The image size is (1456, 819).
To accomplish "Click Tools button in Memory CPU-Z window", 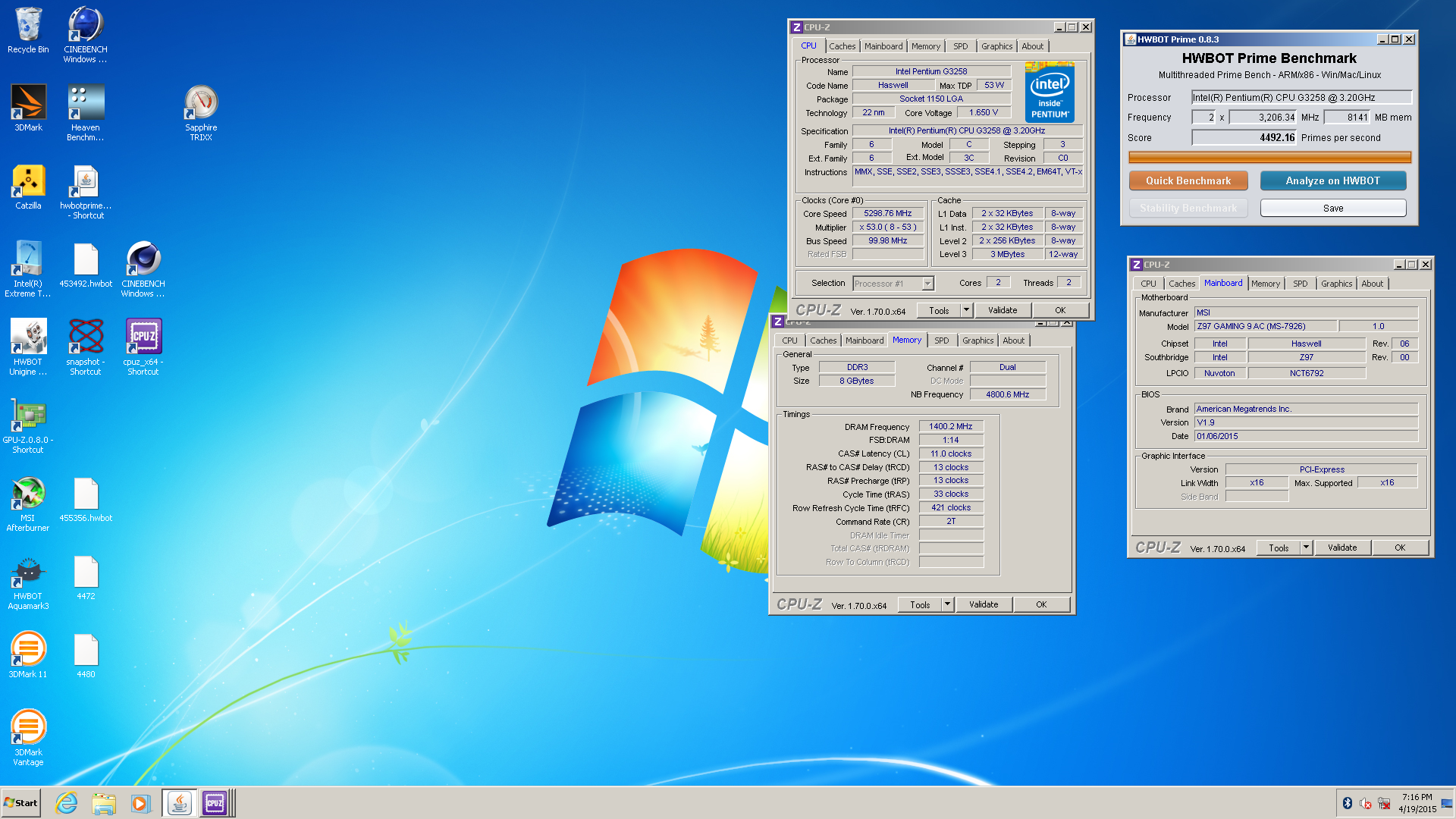I will tap(920, 604).
